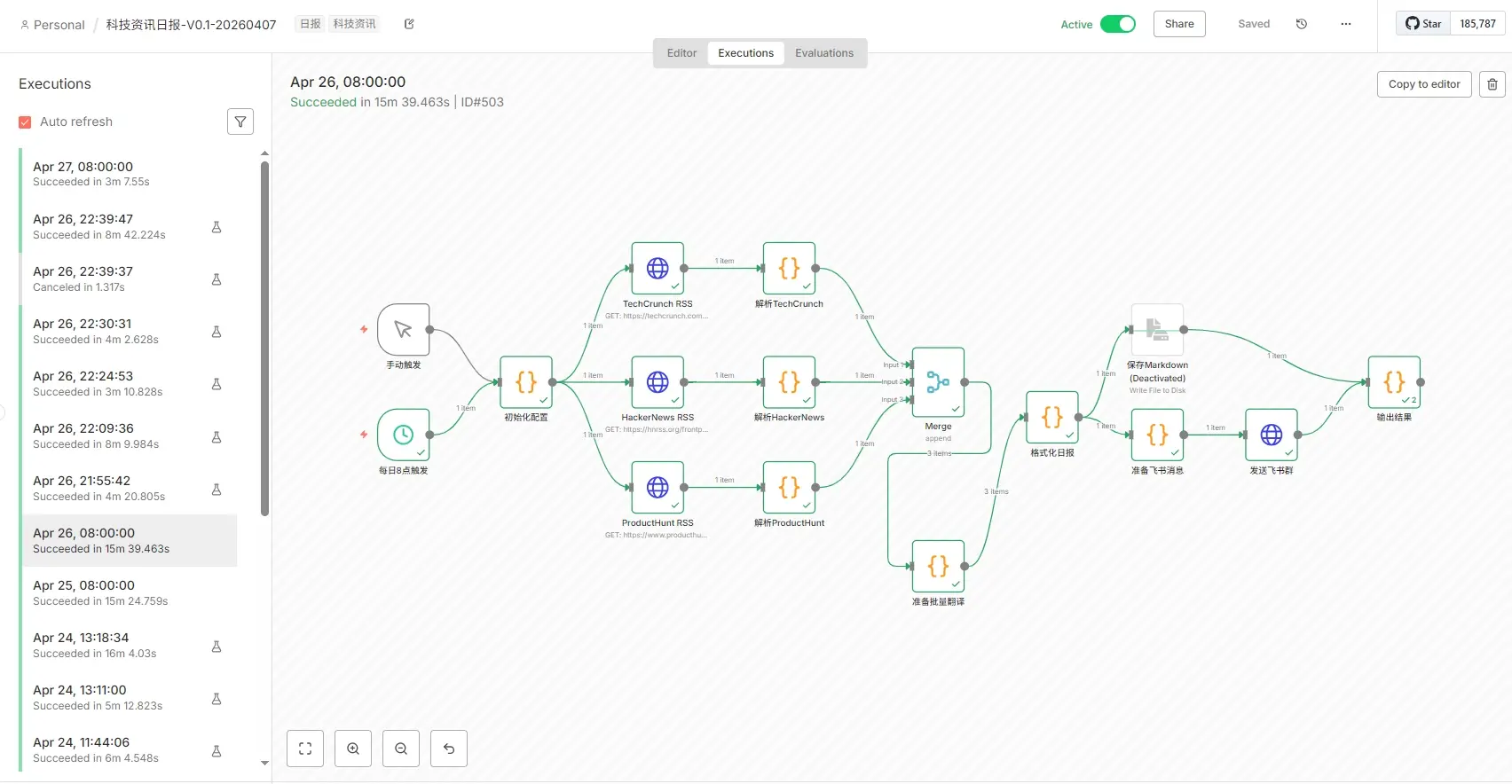
Task: Click the zoom out canvas button
Action: [401, 749]
